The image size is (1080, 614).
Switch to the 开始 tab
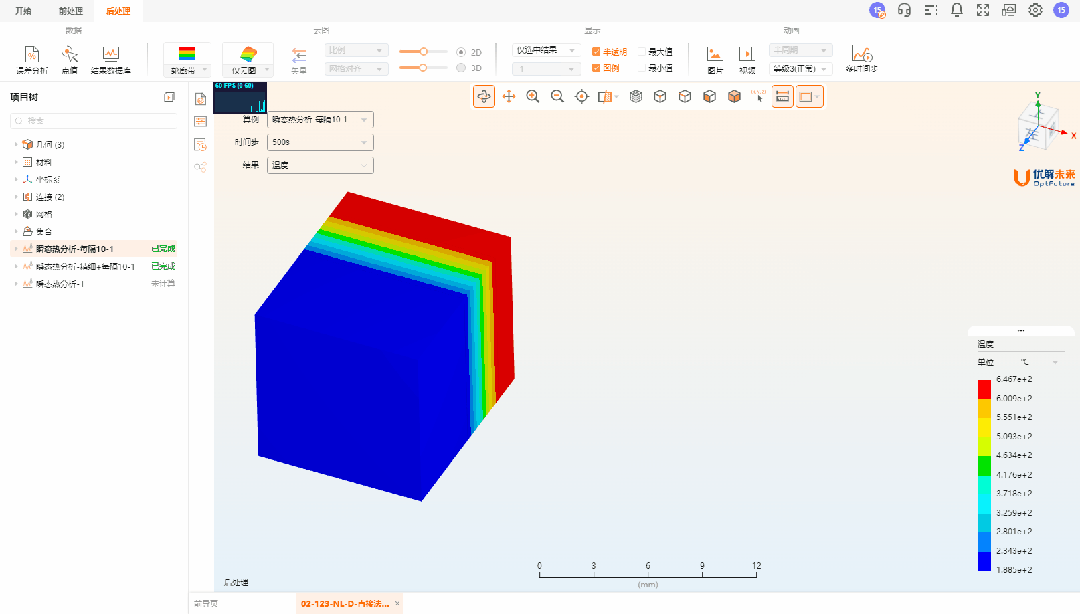(23, 11)
